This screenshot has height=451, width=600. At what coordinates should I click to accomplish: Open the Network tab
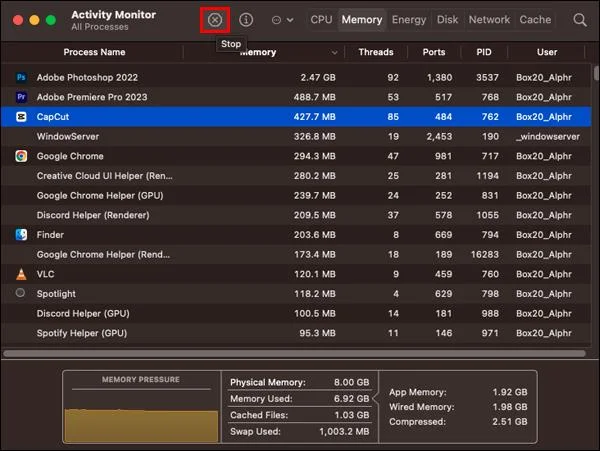489,20
